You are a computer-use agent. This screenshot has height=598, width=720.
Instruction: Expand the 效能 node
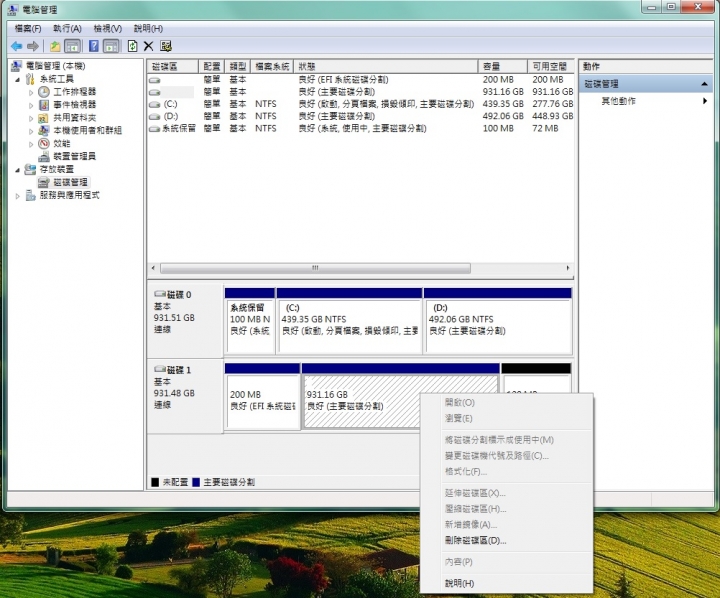click(x=31, y=144)
